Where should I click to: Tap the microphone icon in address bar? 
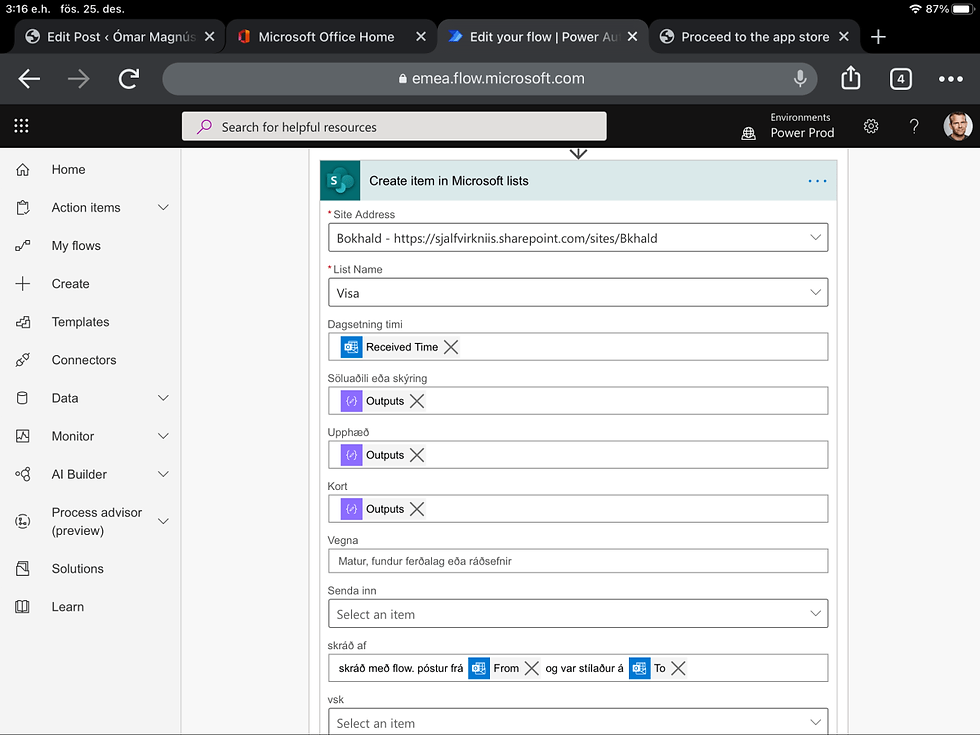pyautogui.click(x=799, y=79)
